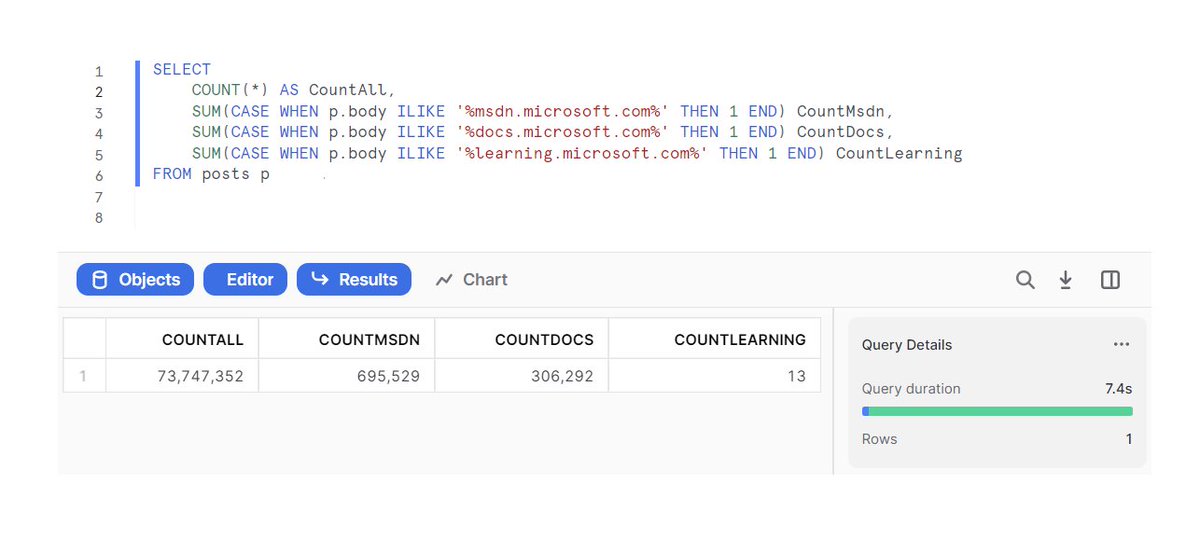Image resolution: width=1200 pixels, height=539 pixels.
Task: Click the '%msdn.microsoft.com%' string literal
Action: coord(563,111)
